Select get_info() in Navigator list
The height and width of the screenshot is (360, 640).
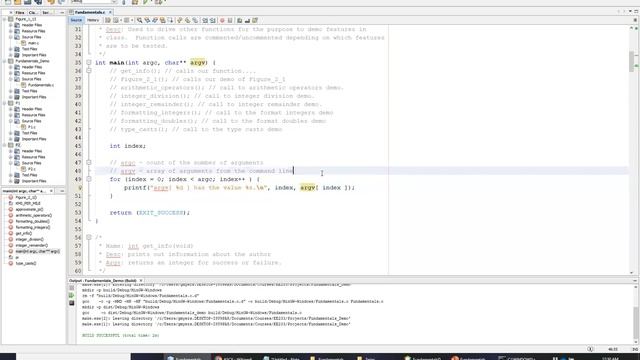pos(23,233)
